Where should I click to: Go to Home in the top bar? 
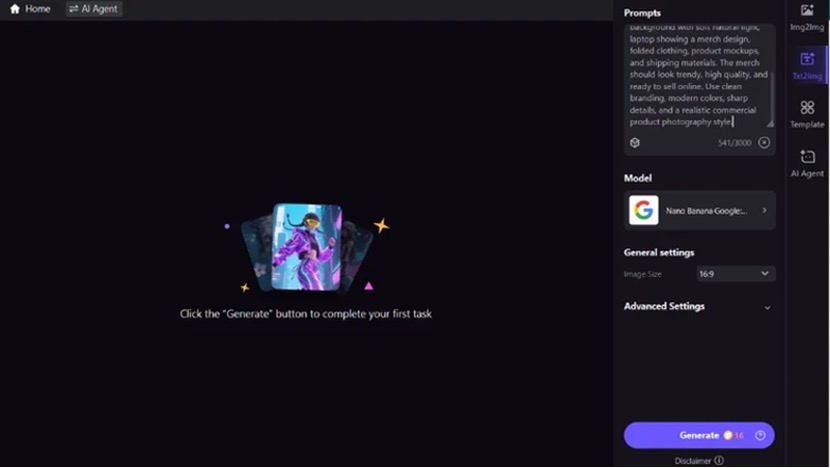pos(30,9)
